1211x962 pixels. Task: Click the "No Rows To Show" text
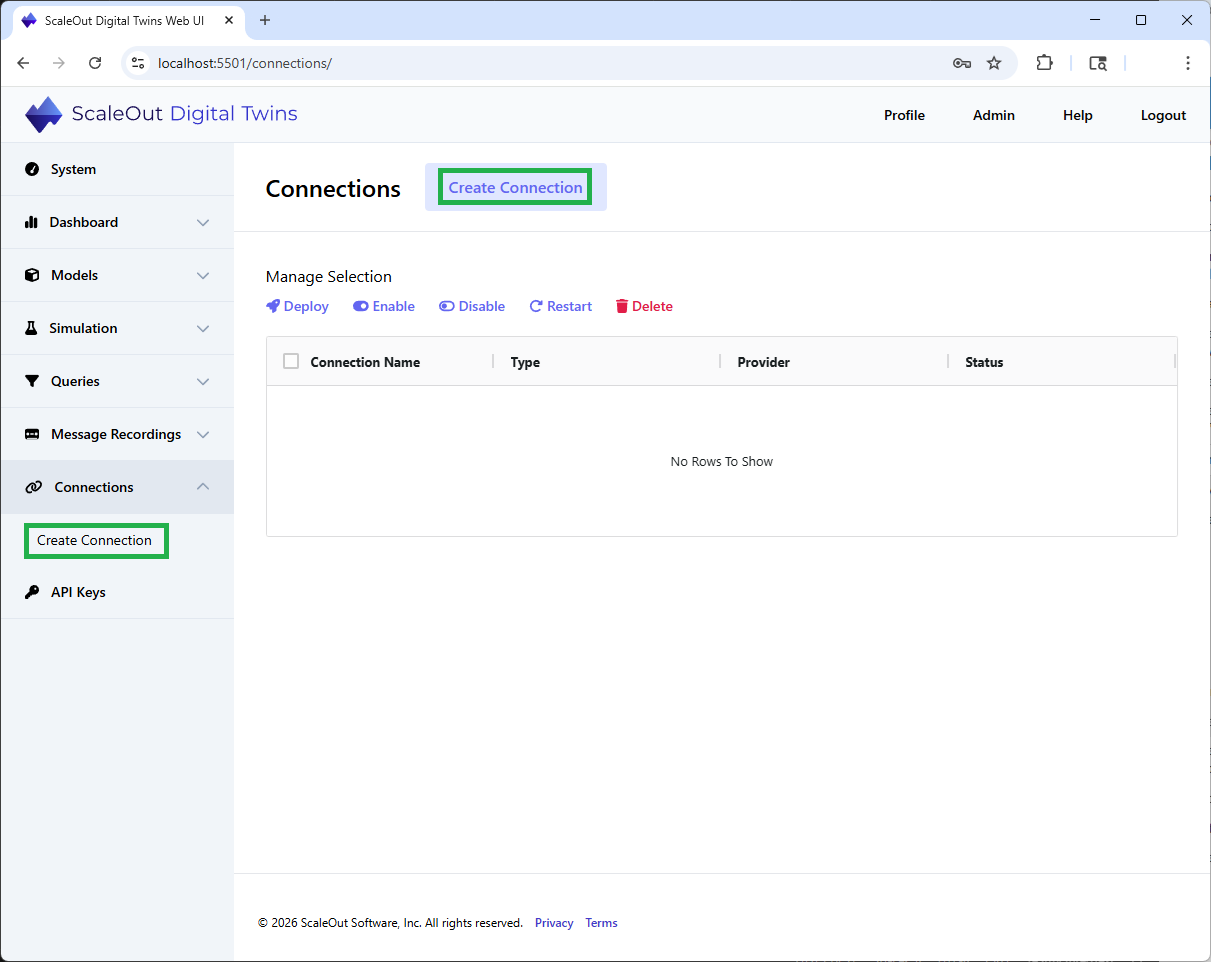click(721, 461)
